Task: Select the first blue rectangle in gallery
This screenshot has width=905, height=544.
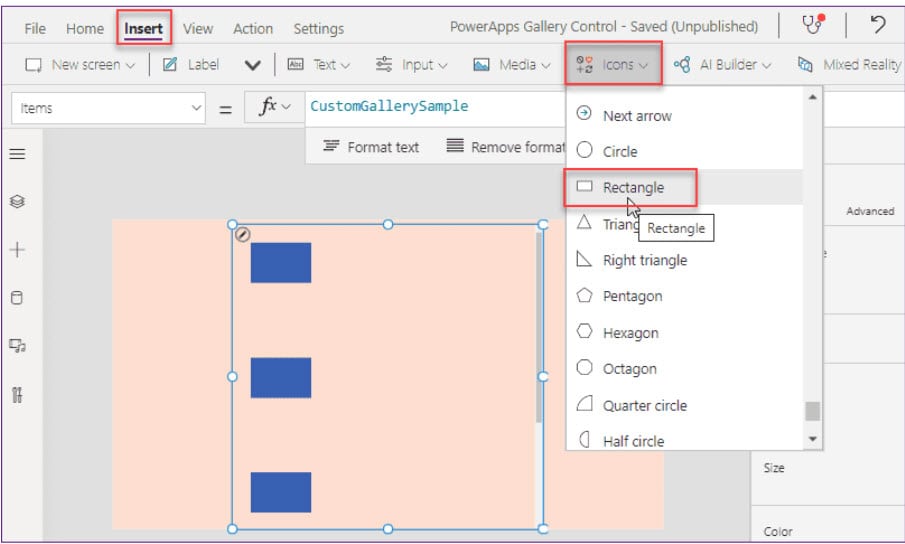Action: pos(281,262)
